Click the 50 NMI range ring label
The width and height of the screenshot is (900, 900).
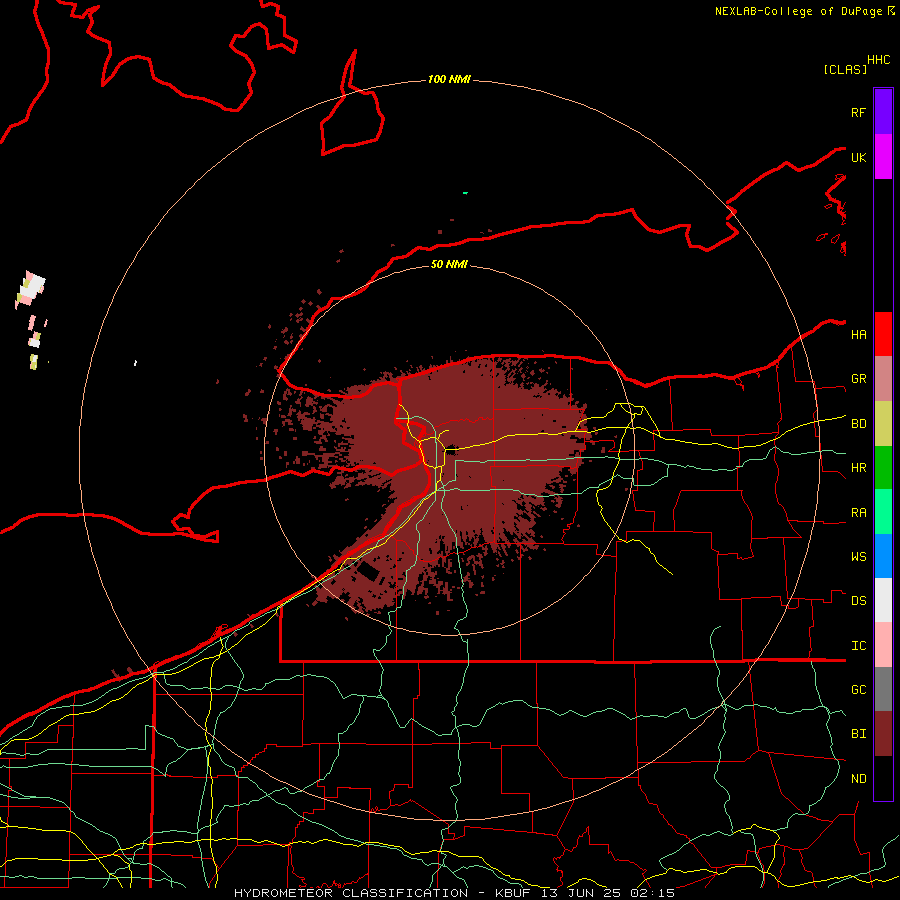(x=449, y=264)
